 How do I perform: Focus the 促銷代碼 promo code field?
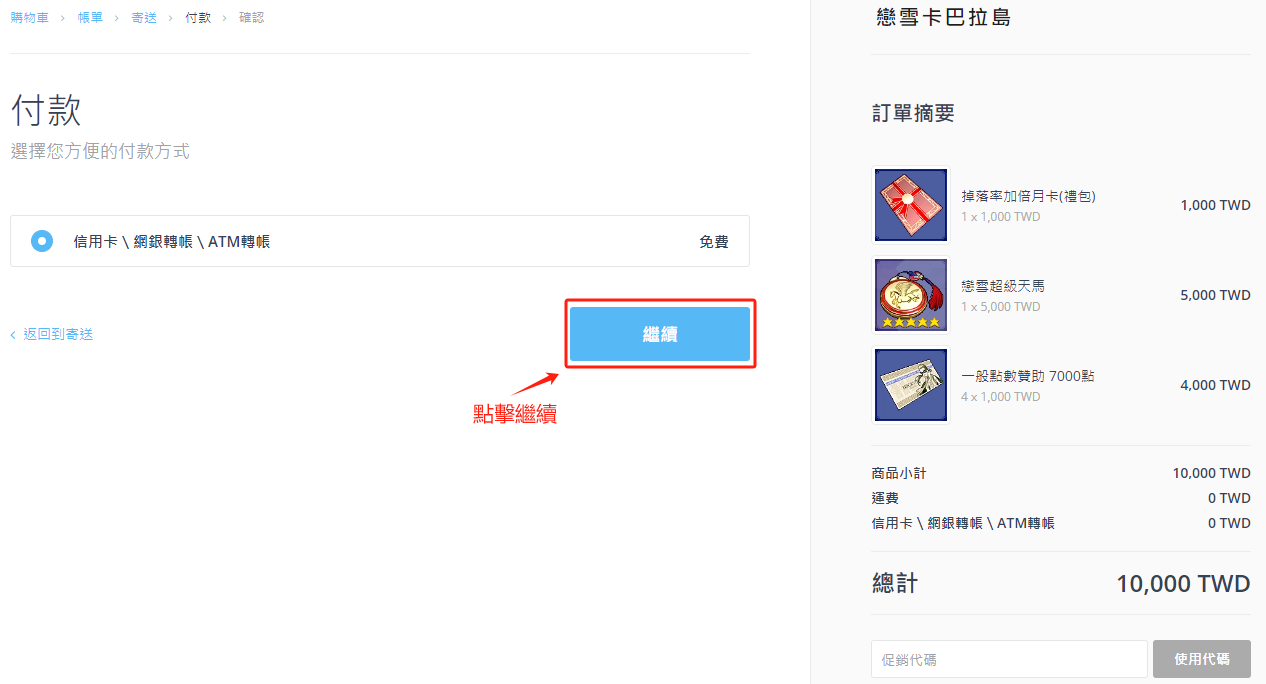click(1009, 659)
